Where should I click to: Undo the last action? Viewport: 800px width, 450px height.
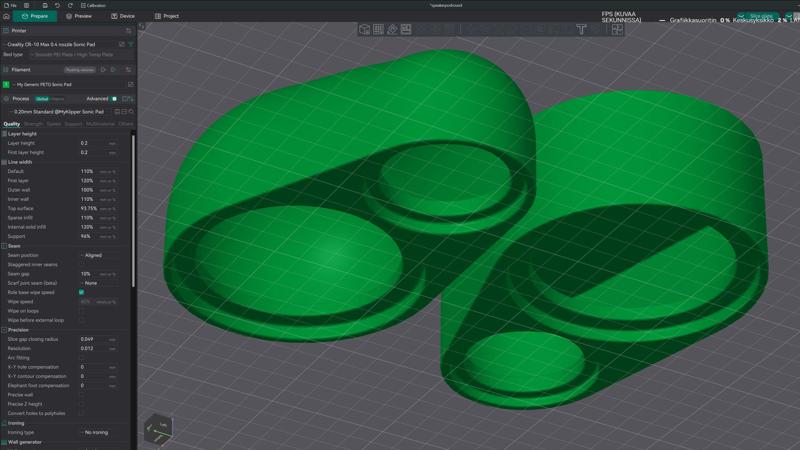57,5
